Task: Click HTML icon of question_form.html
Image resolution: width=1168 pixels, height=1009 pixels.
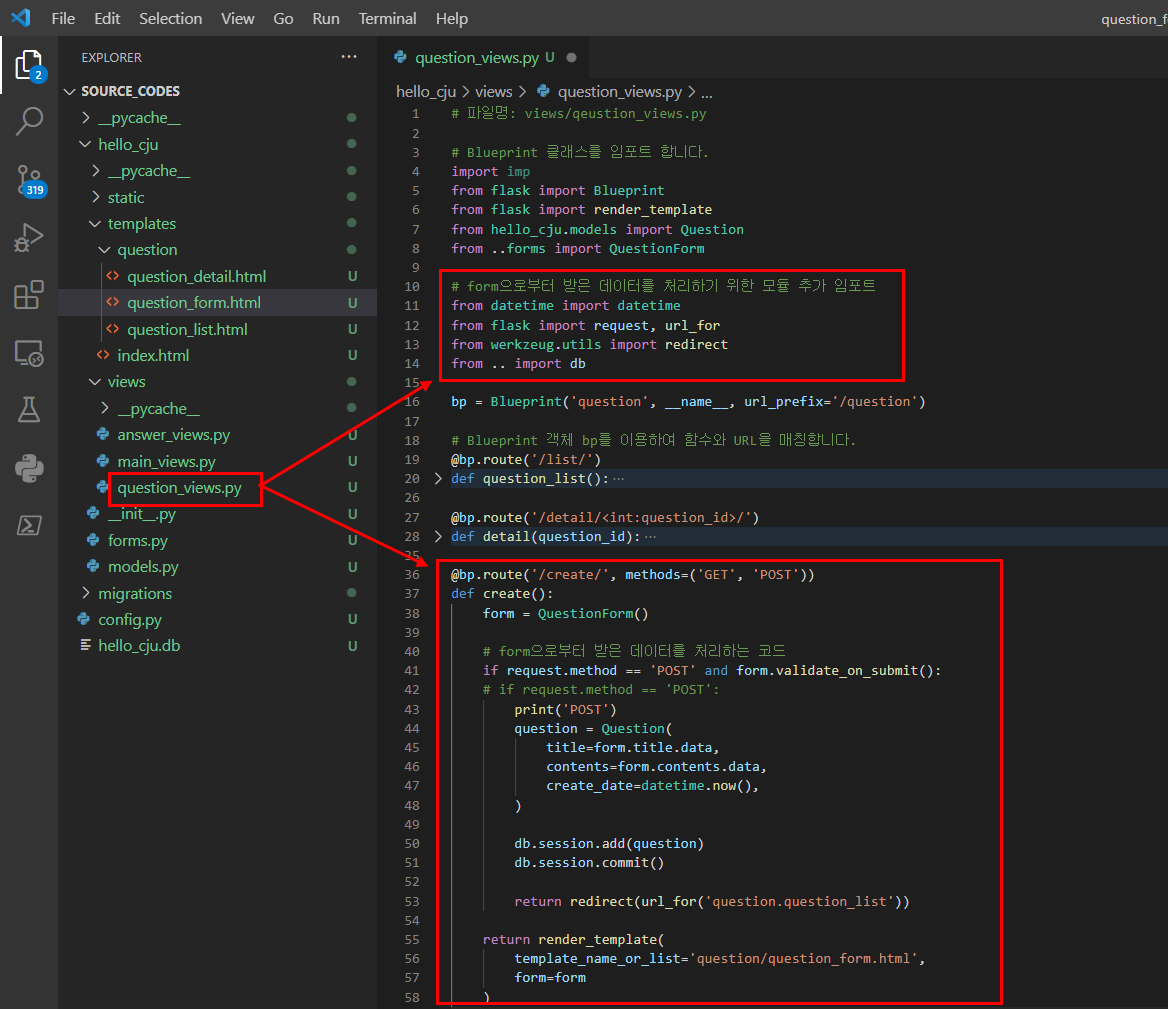Action: (x=112, y=302)
